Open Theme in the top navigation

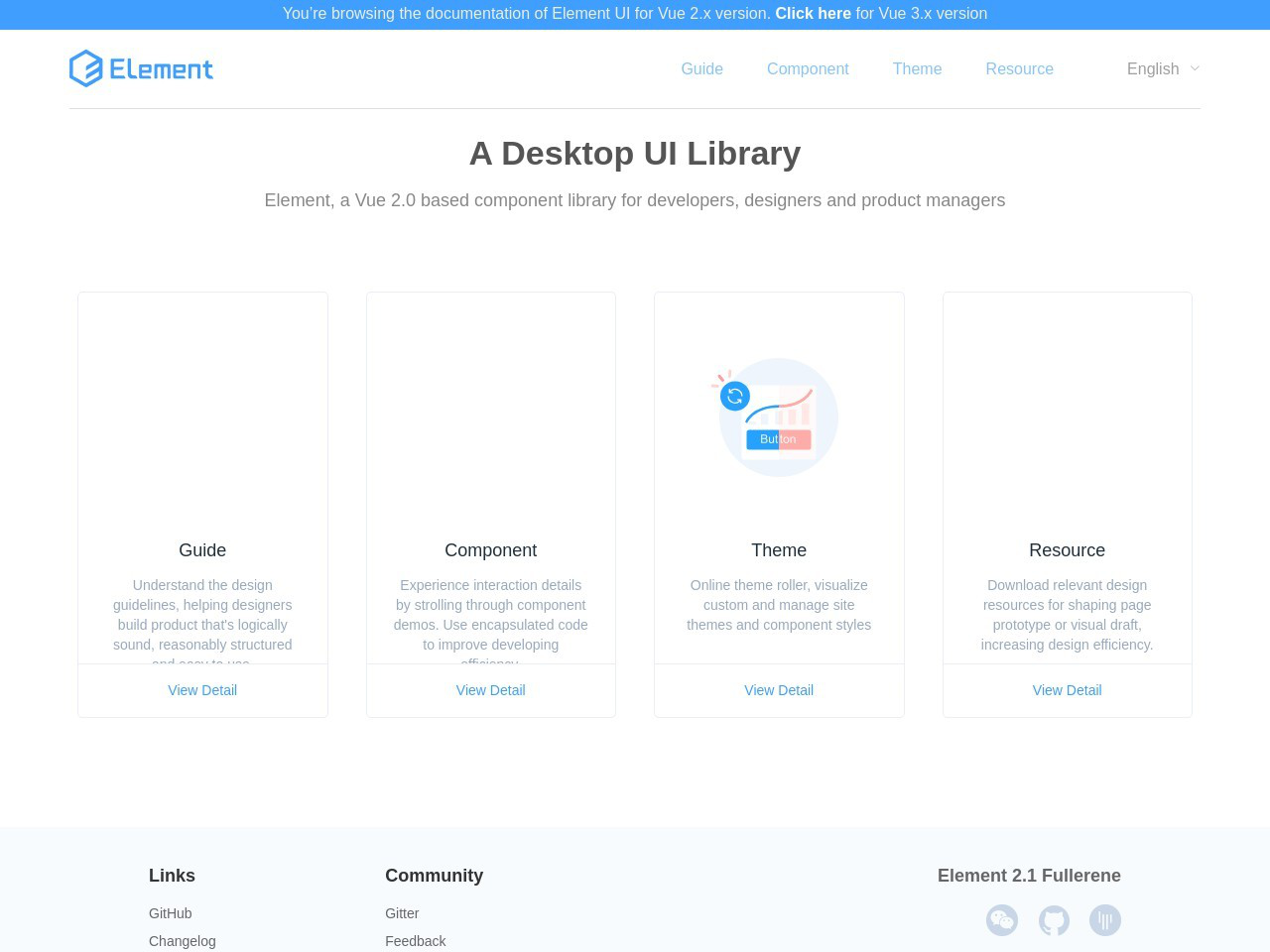917,68
